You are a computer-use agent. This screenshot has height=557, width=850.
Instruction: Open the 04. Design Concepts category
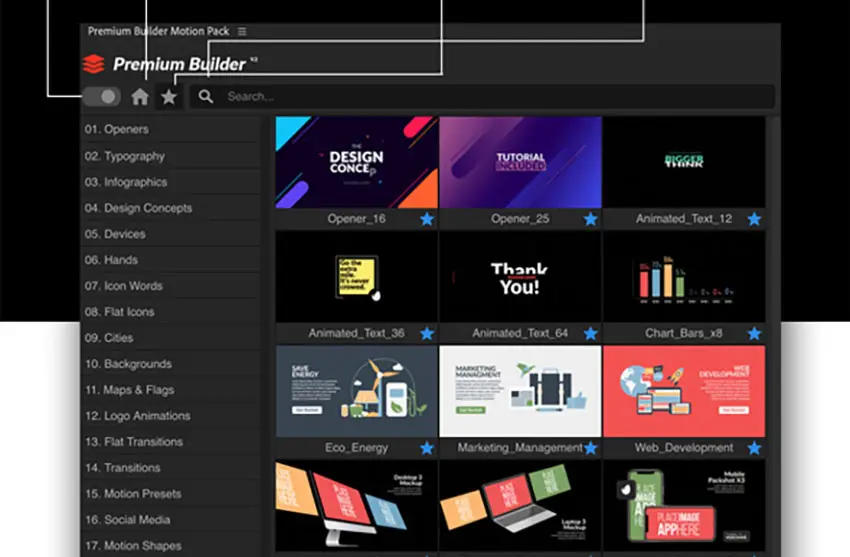[170, 208]
